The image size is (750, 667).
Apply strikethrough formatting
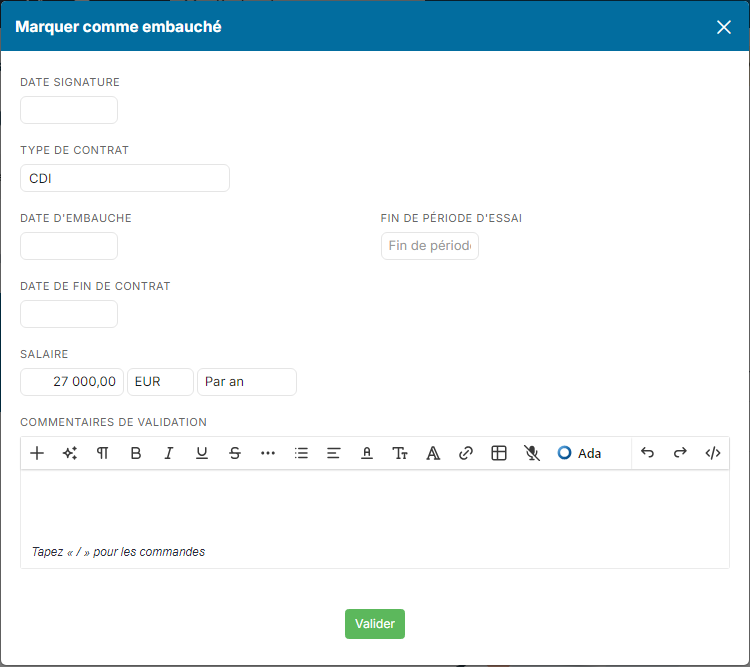point(235,453)
